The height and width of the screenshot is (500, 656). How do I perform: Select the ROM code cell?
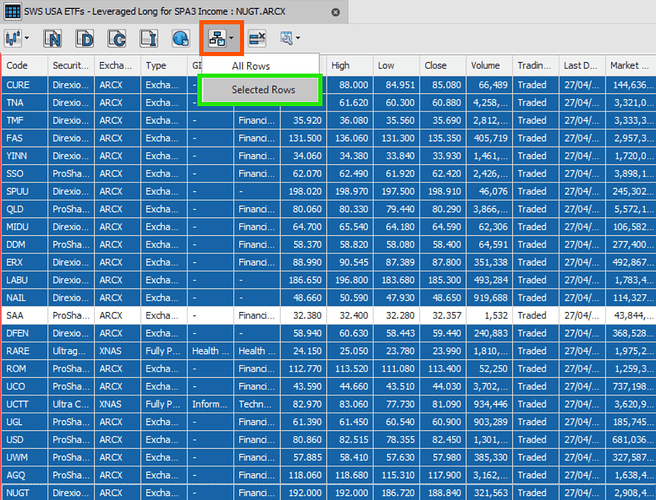pos(25,369)
